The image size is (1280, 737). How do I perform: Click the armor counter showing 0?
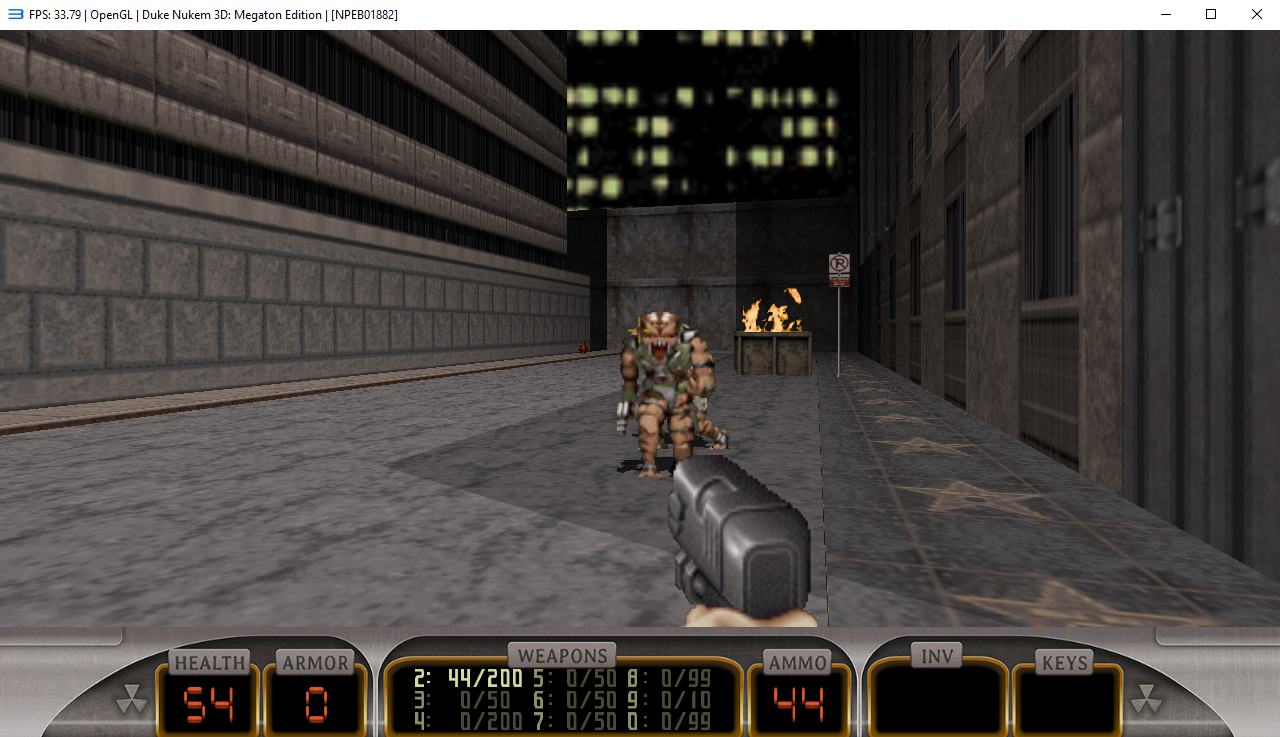316,704
